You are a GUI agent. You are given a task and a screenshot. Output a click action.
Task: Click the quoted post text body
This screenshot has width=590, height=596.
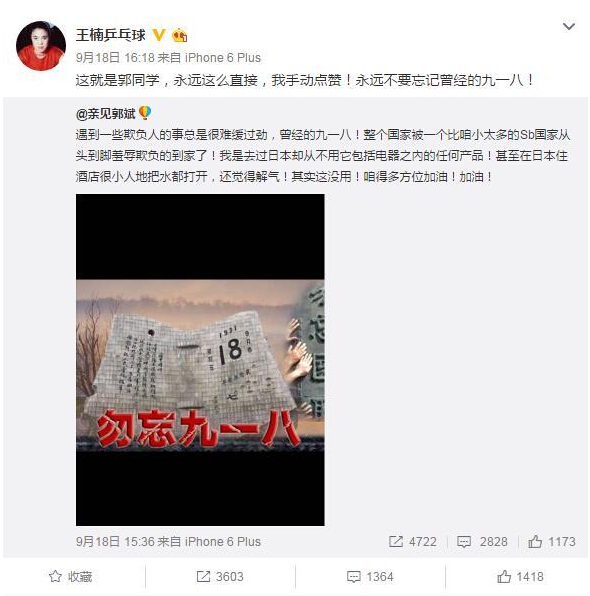(x=322, y=156)
